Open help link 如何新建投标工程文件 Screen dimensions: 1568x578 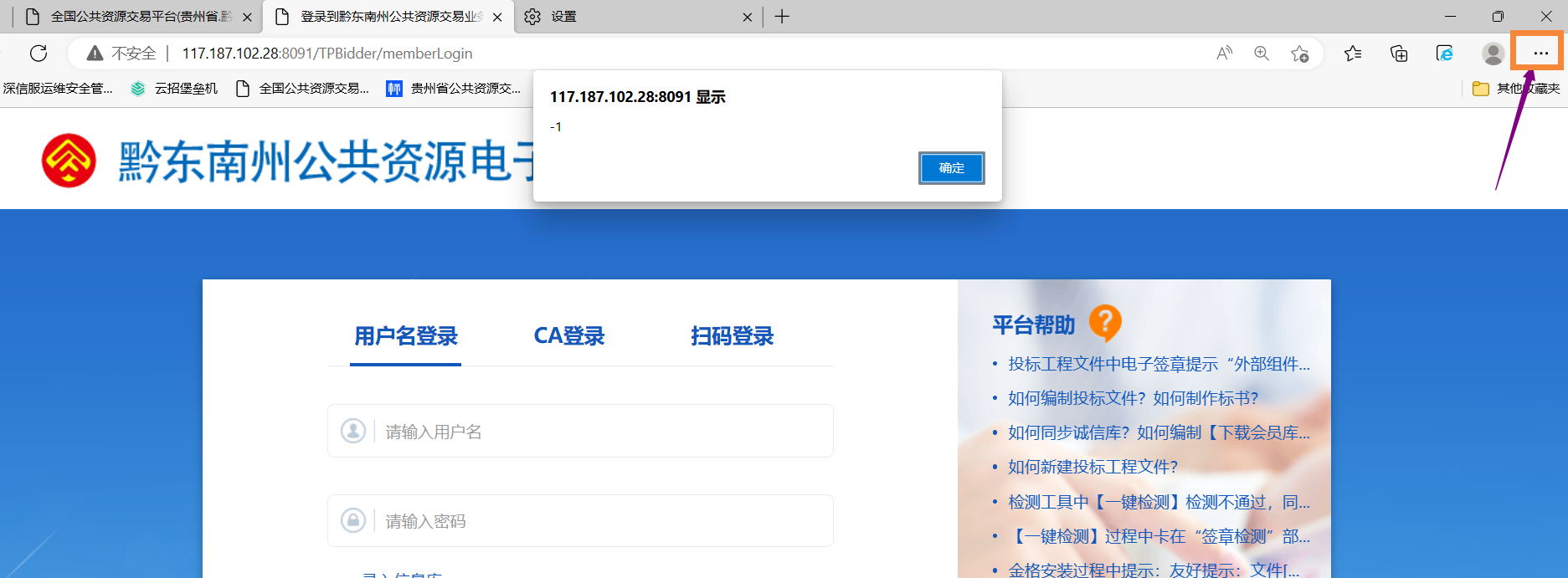tap(1092, 467)
